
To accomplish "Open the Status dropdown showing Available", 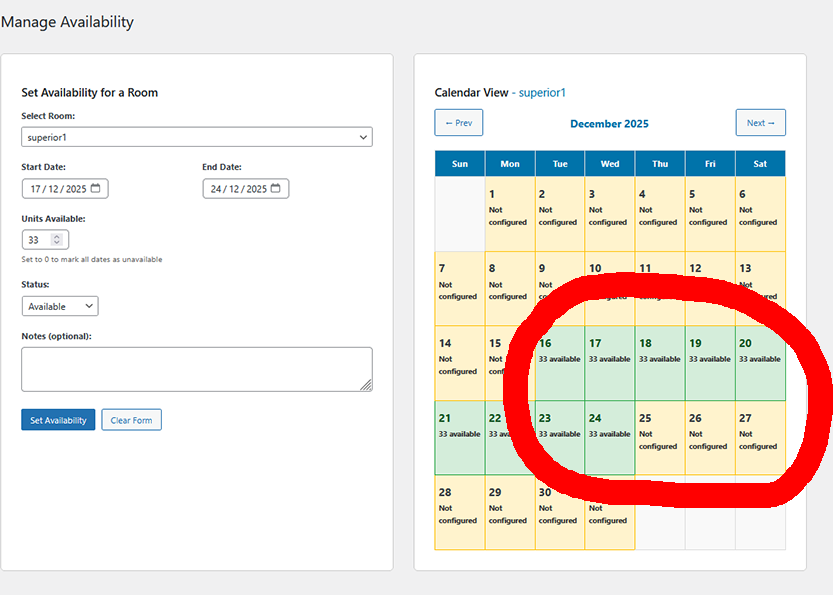I will pyautogui.click(x=60, y=306).
